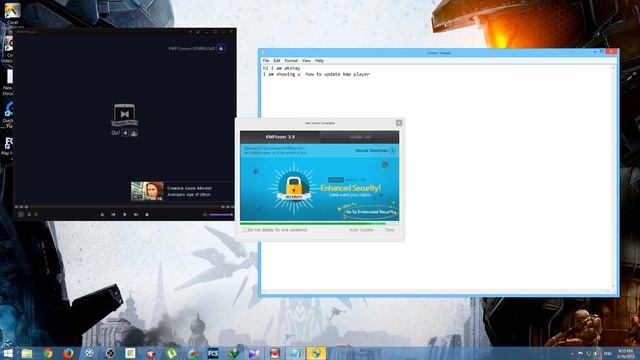Open the Windows Start button
The width and height of the screenshot is (640, 360).
pos(7,353)
